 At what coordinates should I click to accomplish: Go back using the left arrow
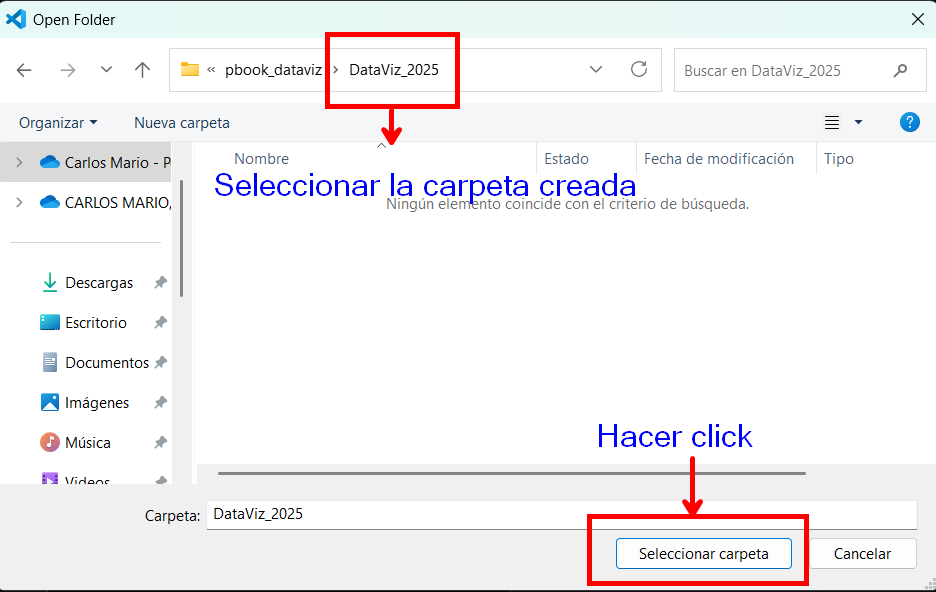click(24, 70)
